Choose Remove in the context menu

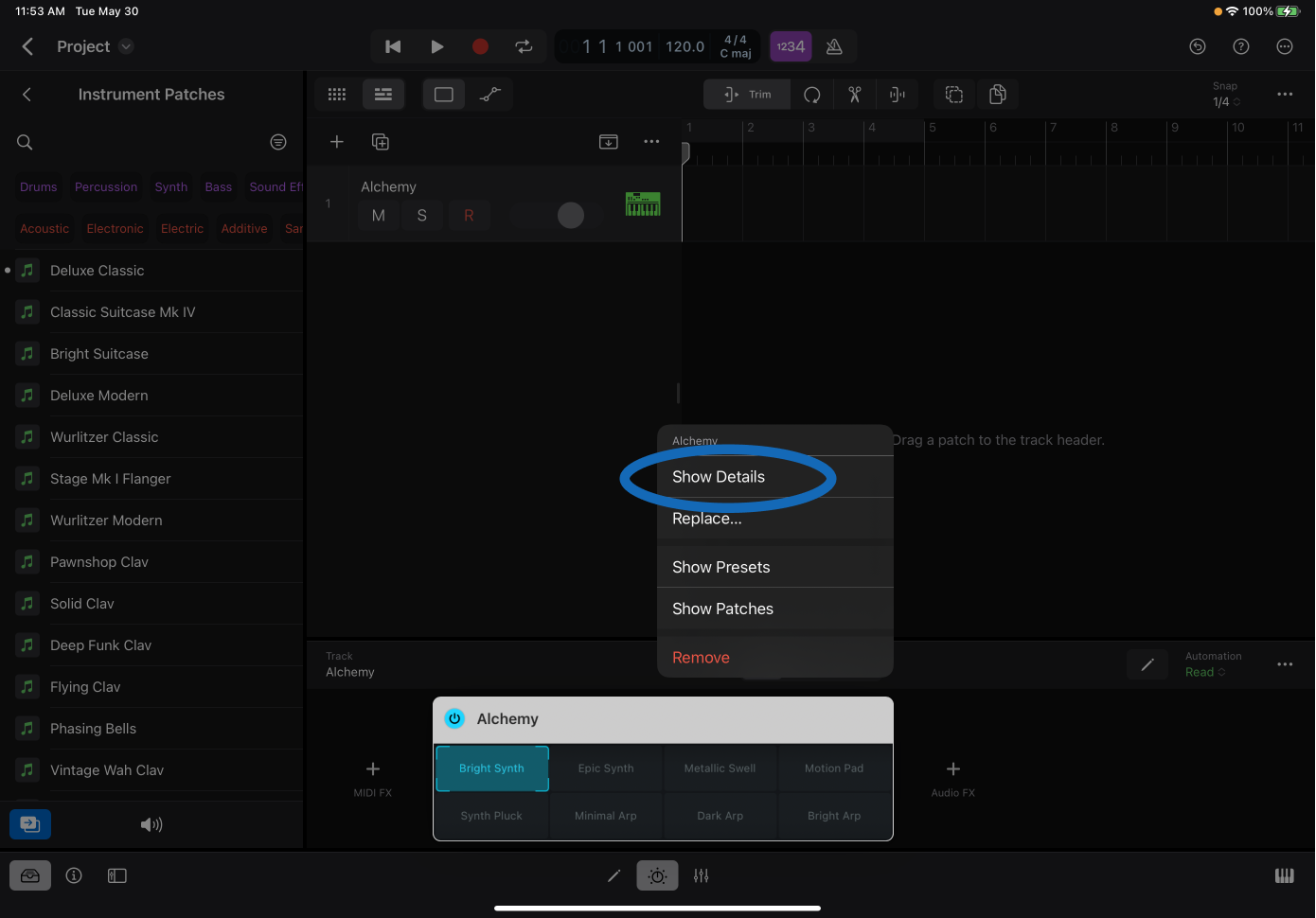point(775,658)
